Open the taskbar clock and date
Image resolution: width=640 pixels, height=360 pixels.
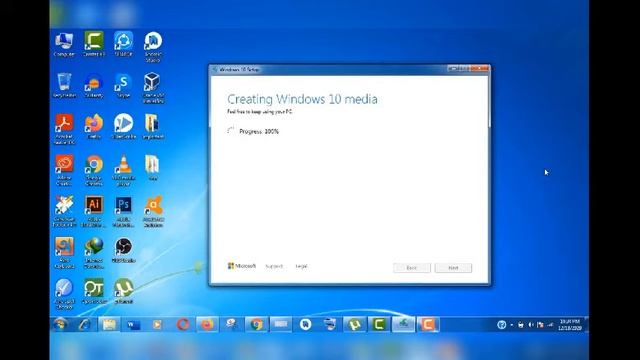[x=570, y=324]
